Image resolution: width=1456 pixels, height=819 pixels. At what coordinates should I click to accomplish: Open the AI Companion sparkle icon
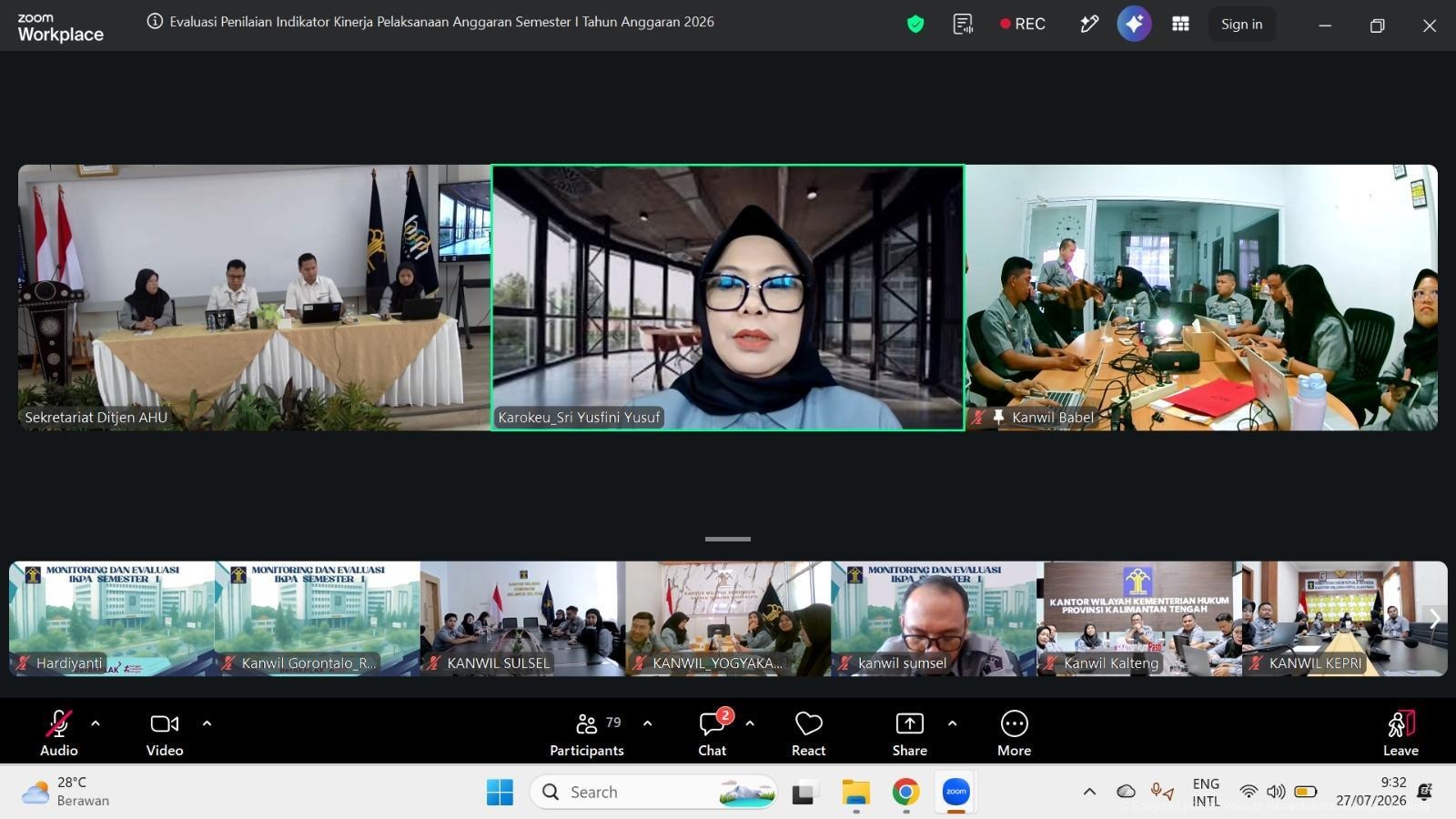tap(1134, 25)
